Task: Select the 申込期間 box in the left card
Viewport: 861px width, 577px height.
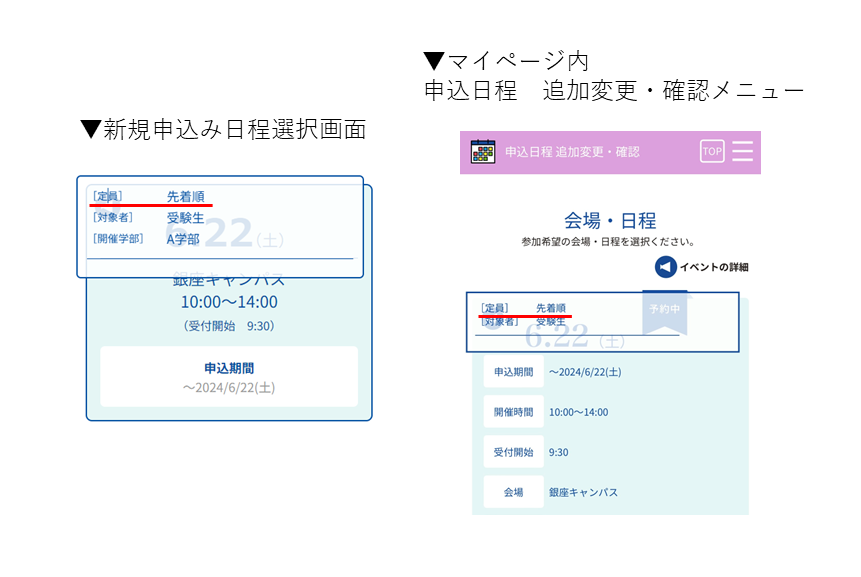Action: (x=229, y=377)
